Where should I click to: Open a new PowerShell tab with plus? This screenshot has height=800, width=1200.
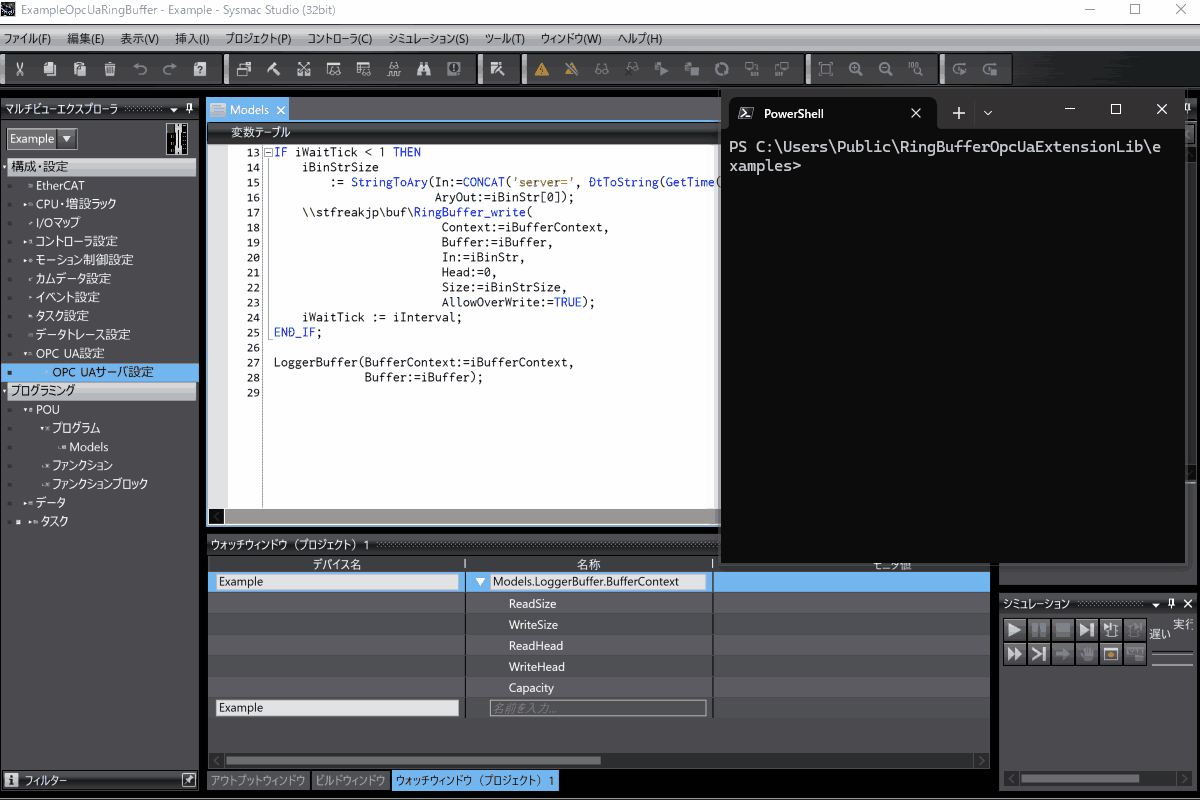958,113
